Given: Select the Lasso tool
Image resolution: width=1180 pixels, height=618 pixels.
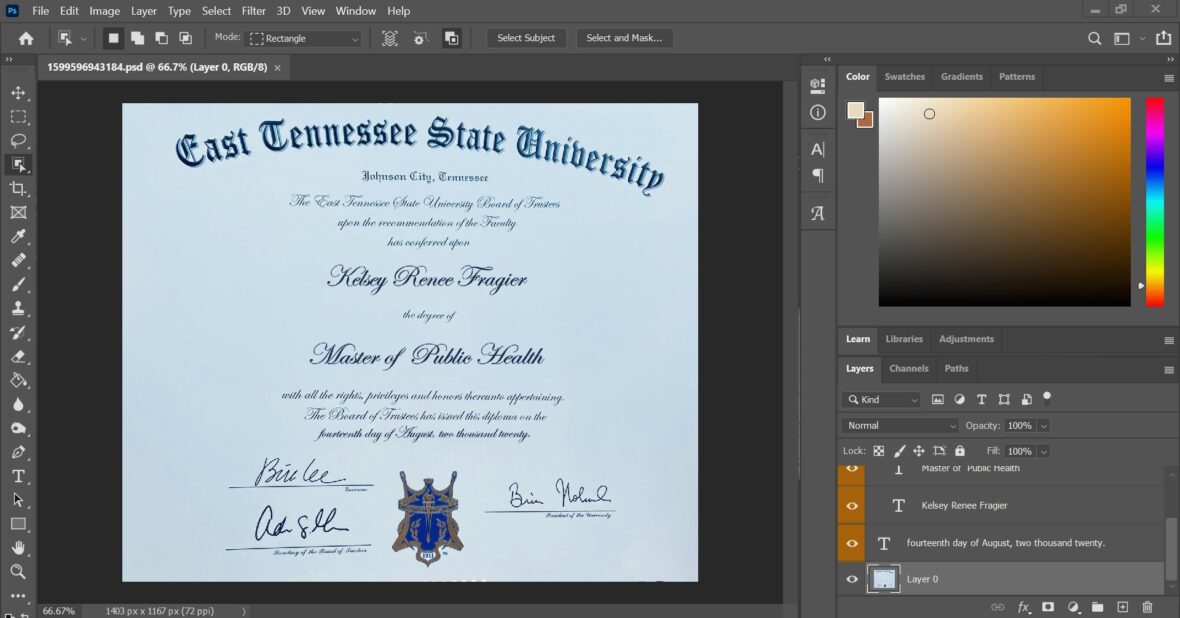Looking at the screenshot, I should (x=18, y=141).
